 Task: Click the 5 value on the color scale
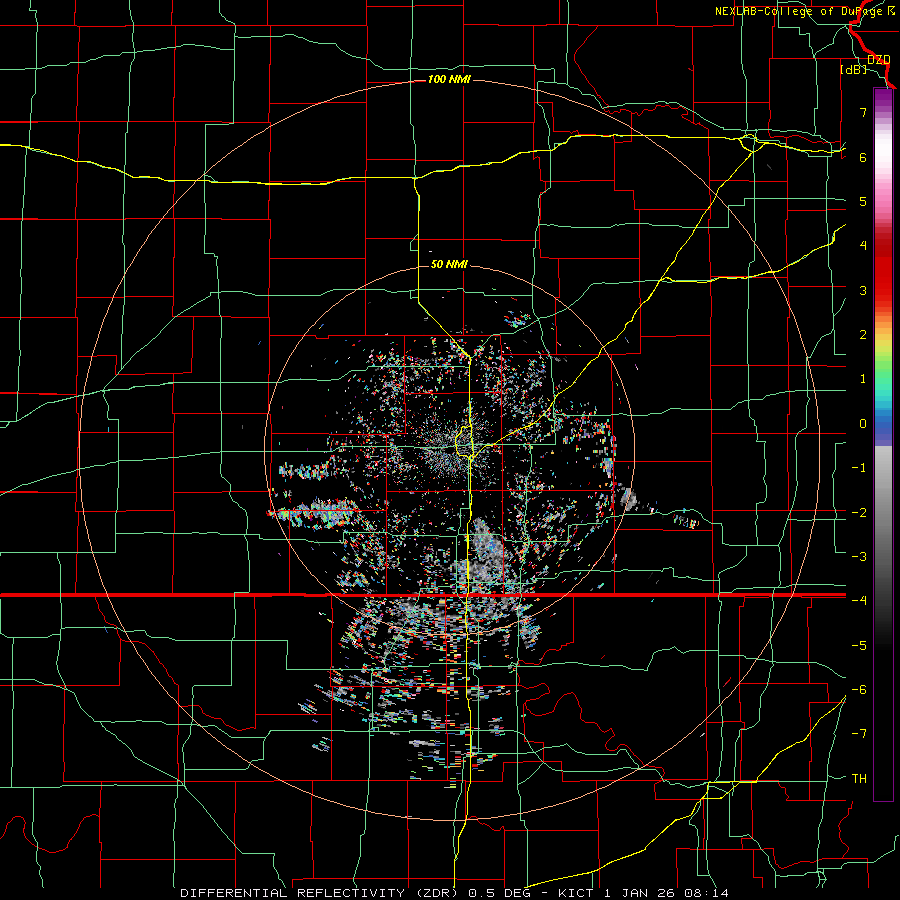(x=863, y=201)
